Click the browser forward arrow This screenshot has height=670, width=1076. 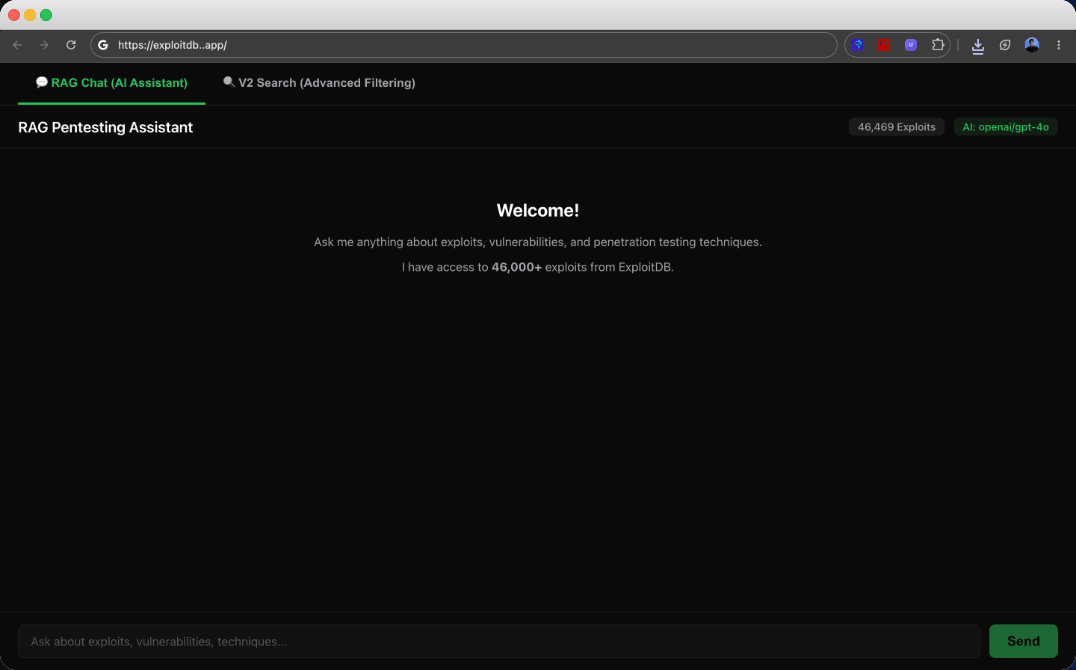[x=44, y=45]
